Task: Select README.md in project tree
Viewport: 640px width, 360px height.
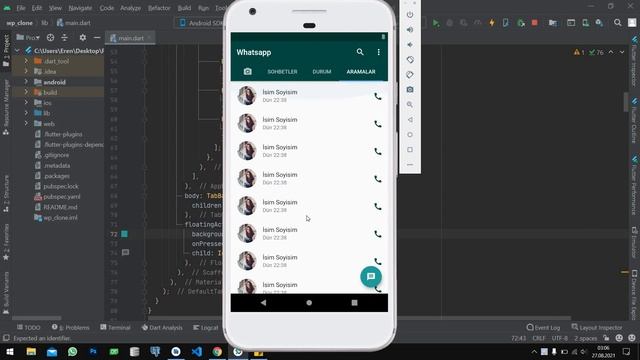Action: pos(60,207)
